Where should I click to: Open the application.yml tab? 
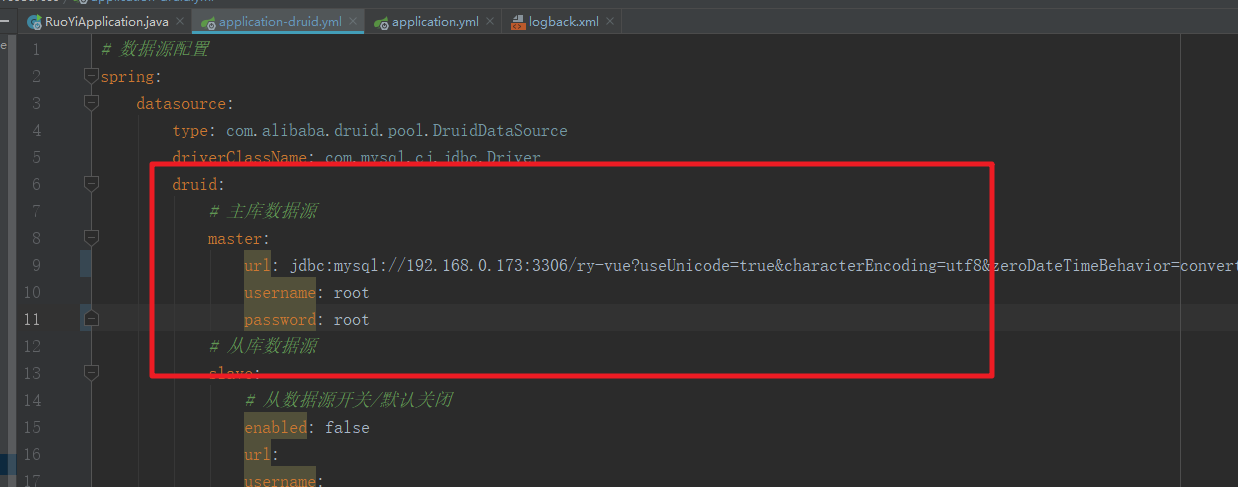pos(435,21)
